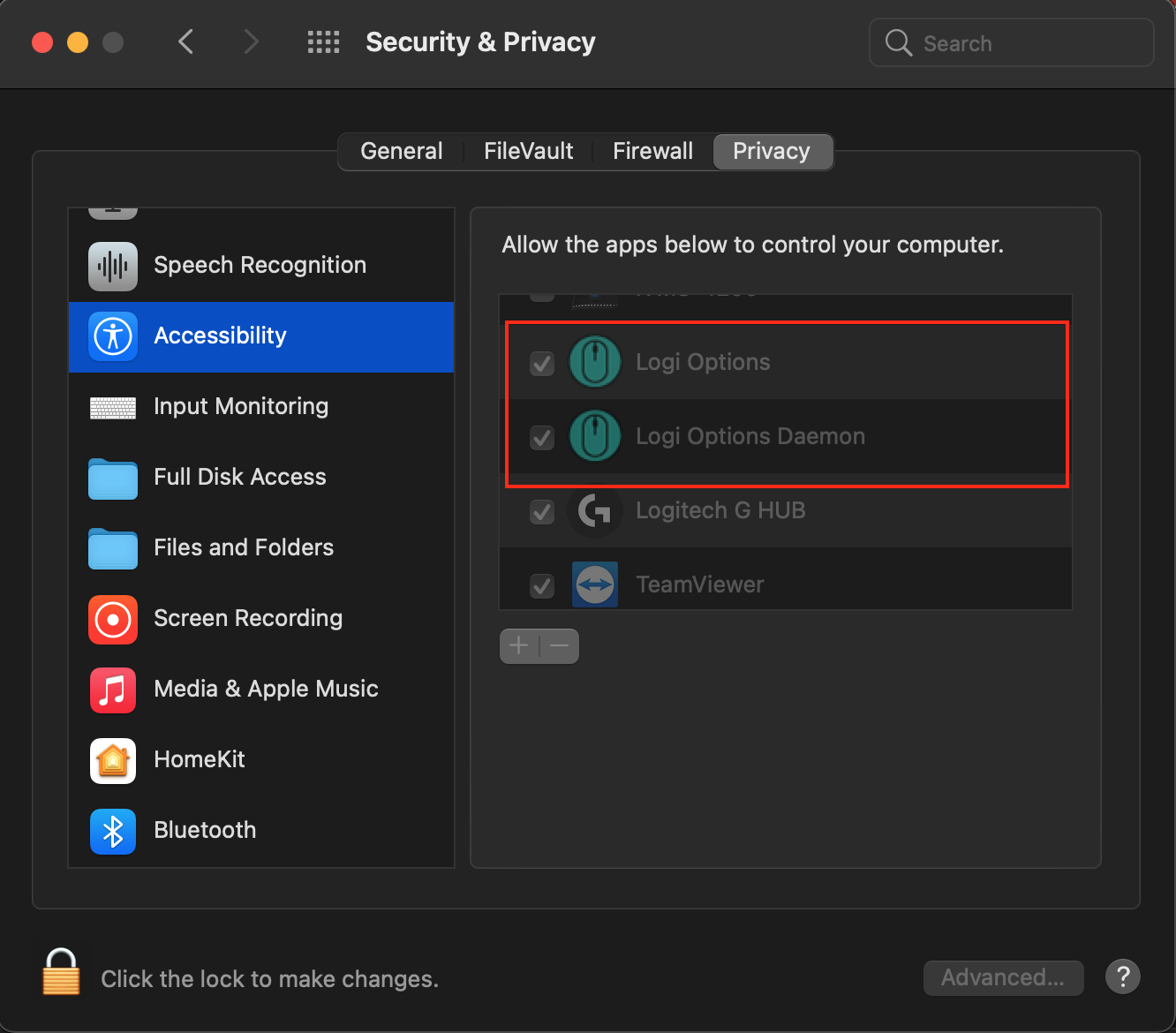Go back using the left arrow
Viewport: 1176px width, 1033px height.
tap(185, 42)
